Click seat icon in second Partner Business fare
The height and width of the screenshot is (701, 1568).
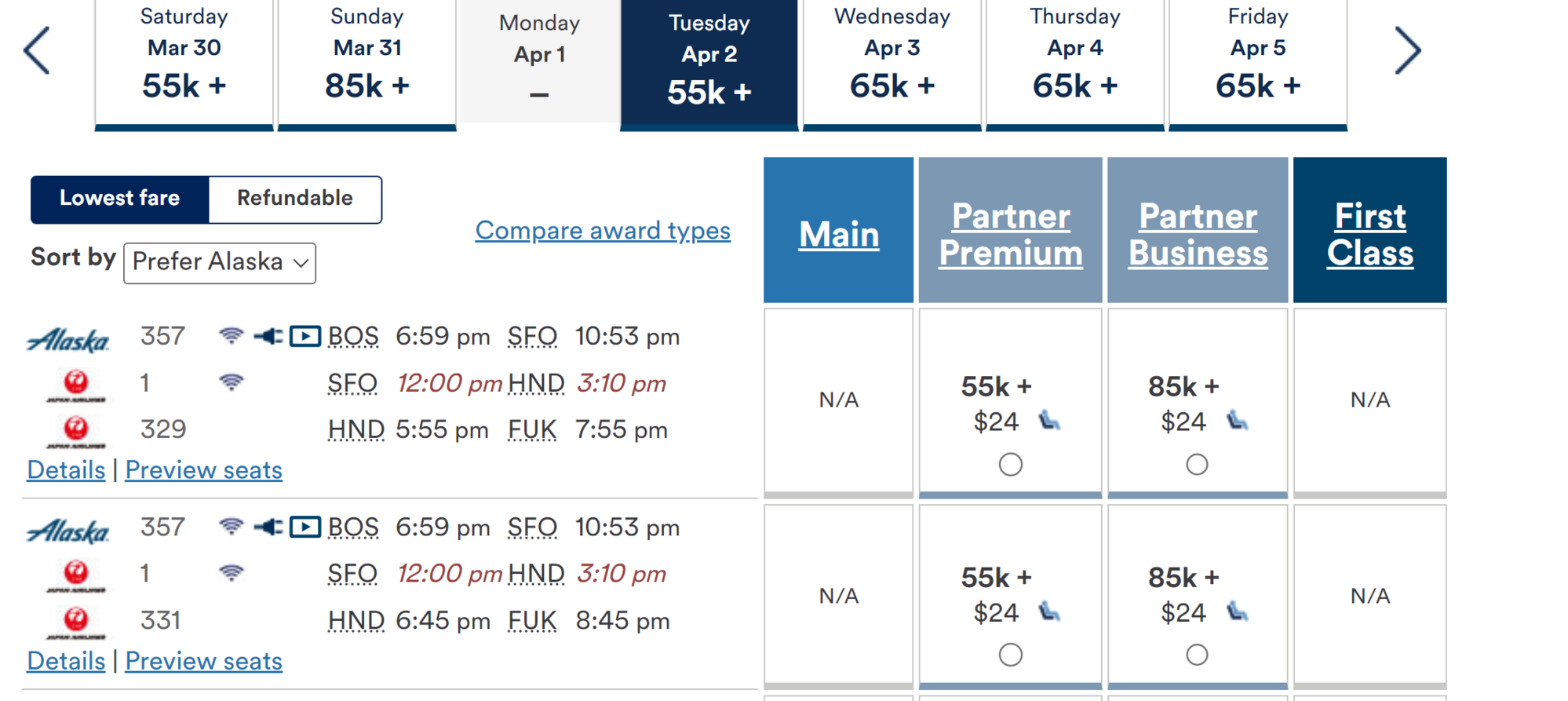pos(1237,612)
